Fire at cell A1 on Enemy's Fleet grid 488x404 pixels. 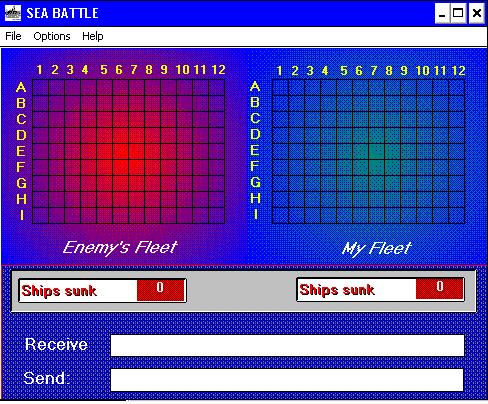pos(41,87)
